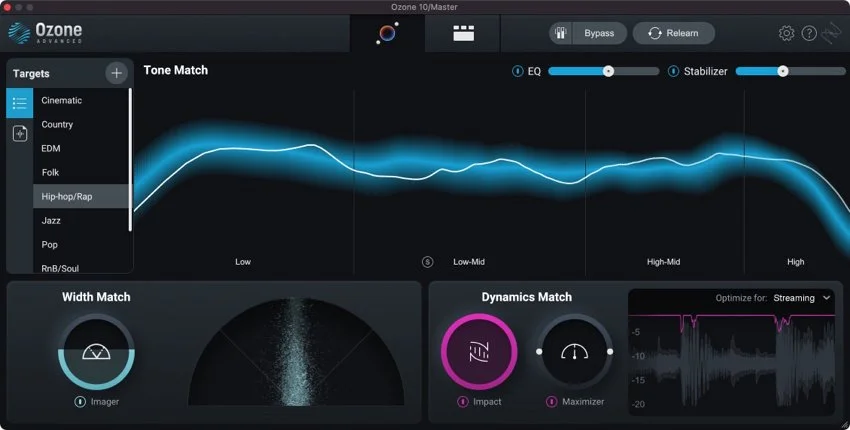850x430 pixels.
Task: Click the Ozone Advanced logo
Action: tap(45, 33)
